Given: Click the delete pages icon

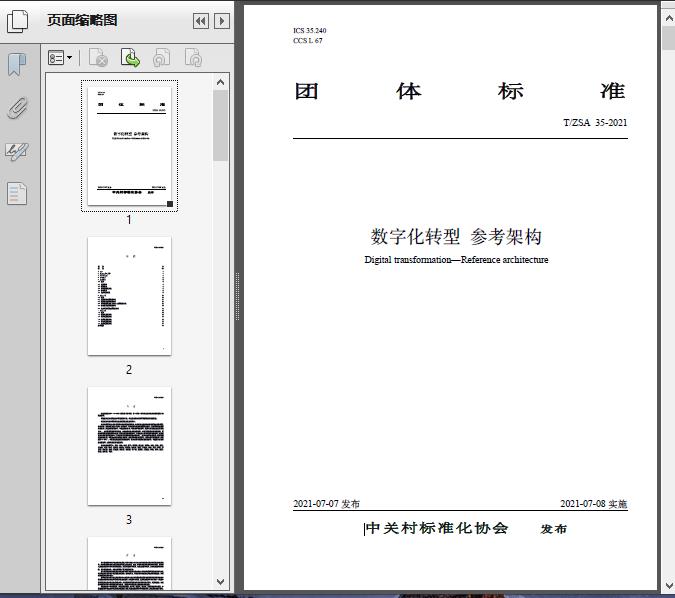Looking at the screenshot, I should [x=98, y=58].
